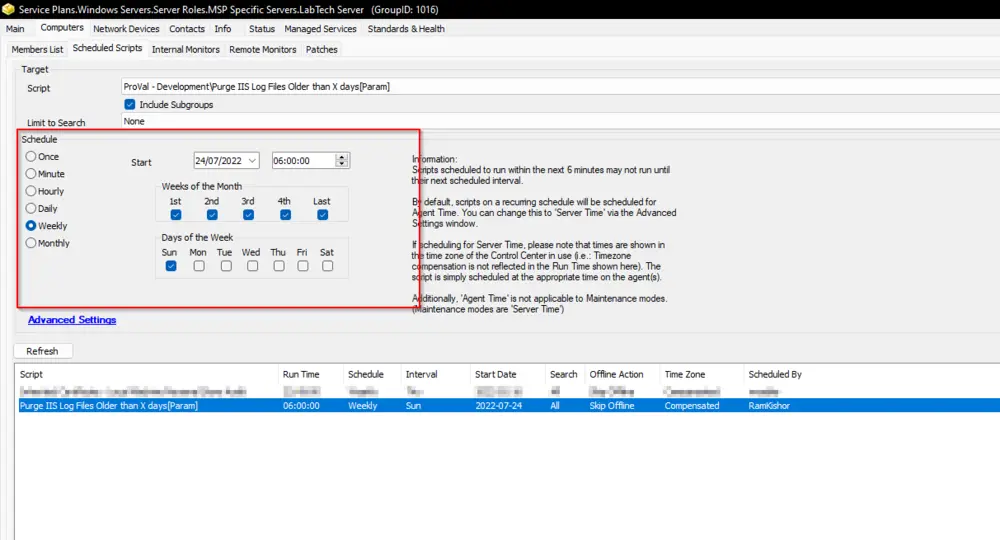
Task: Select the Minute schedule option
Action: point(31,173)
